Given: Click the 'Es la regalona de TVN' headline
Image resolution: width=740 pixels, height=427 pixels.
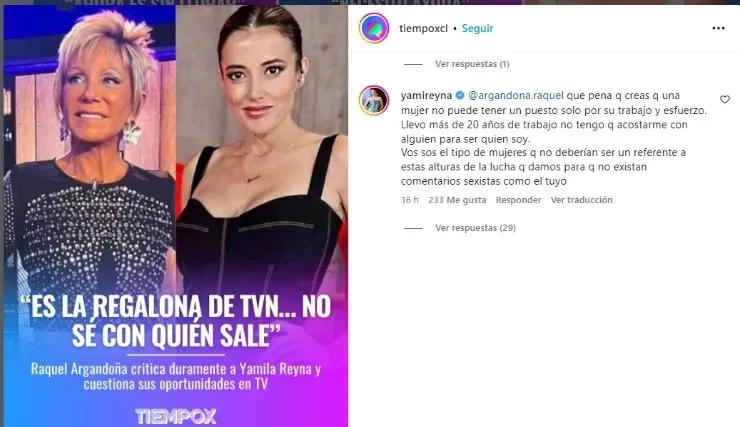Looking at the screenshot, I should [x=176, y=321].
